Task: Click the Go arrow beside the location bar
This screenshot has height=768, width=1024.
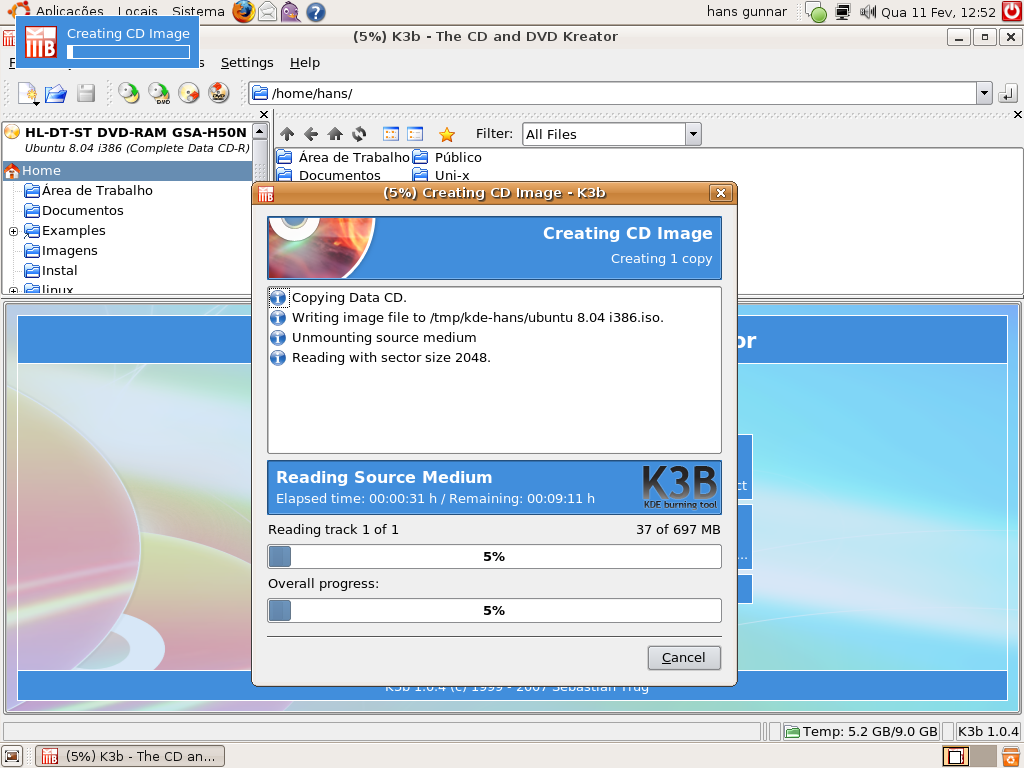Action: tap(1008, 93)
